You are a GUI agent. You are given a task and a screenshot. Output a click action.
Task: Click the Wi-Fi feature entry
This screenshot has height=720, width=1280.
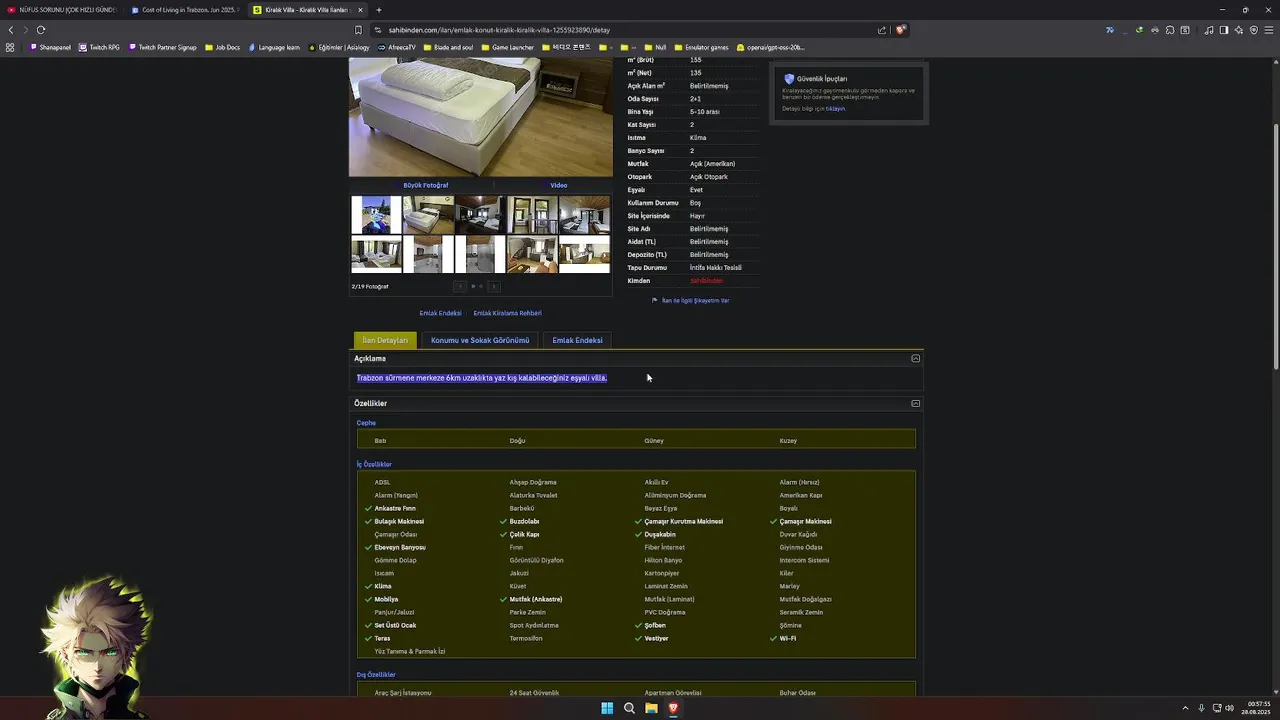(788, 638)
